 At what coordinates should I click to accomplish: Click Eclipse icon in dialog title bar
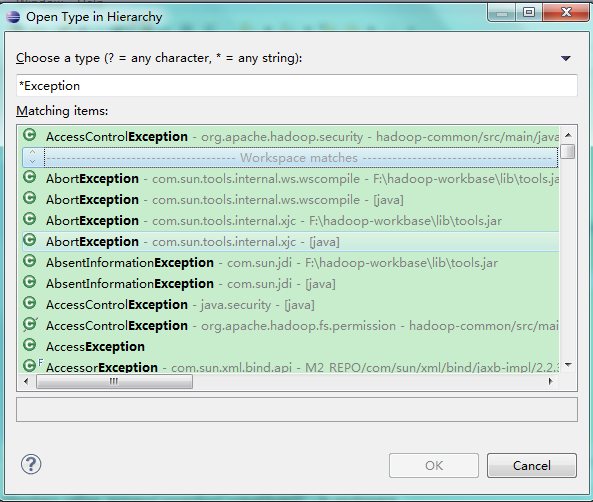click(x=13, y=17)
